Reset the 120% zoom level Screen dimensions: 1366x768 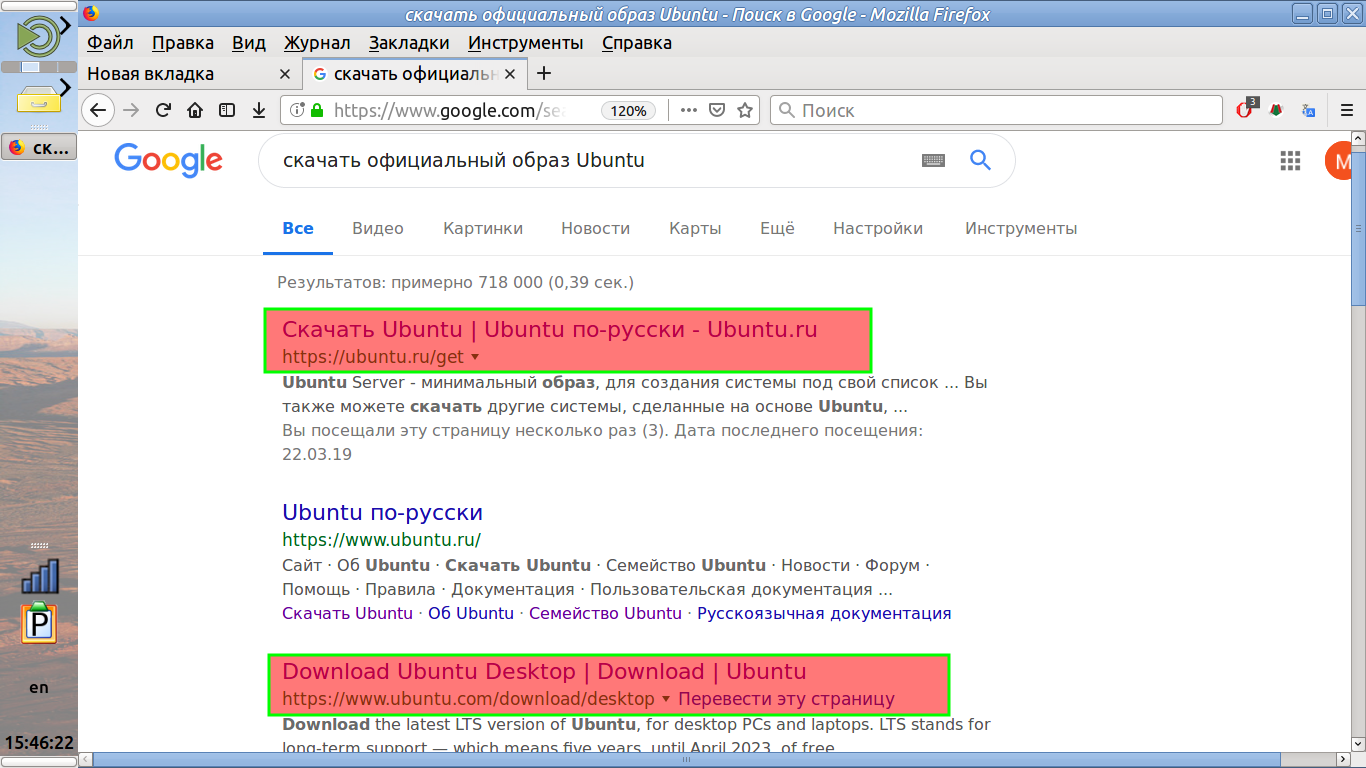(x=629, y=111)
